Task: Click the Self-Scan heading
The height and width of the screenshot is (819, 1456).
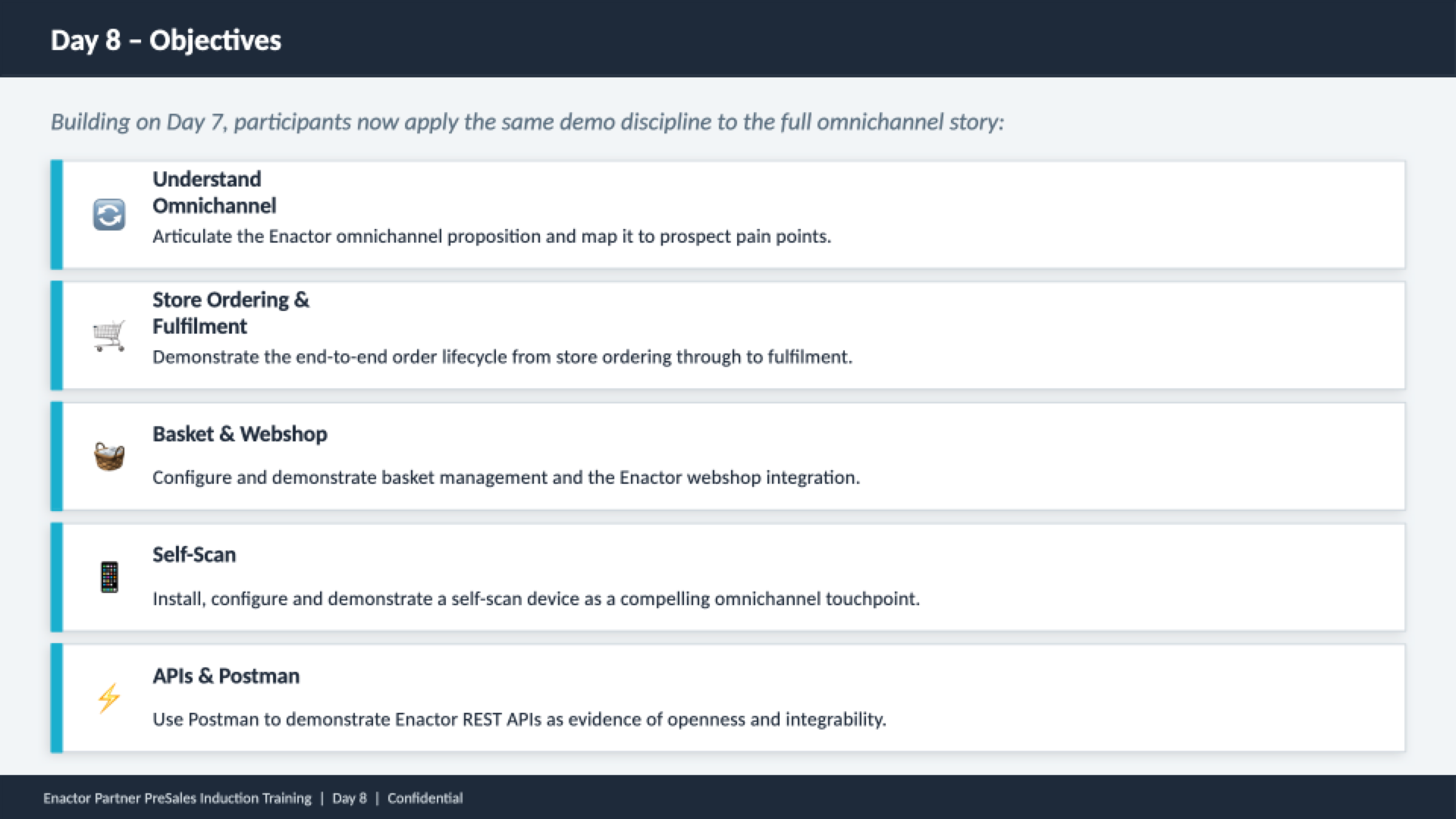Action: point(194,554)
